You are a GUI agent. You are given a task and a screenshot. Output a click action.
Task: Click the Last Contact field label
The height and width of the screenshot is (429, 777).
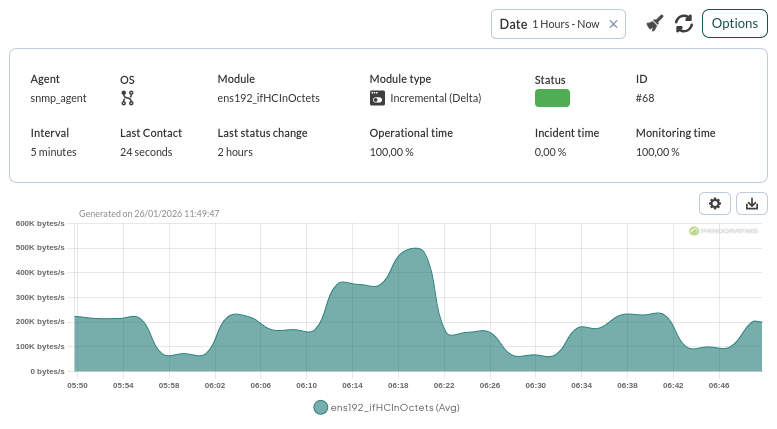pos(151,133)
